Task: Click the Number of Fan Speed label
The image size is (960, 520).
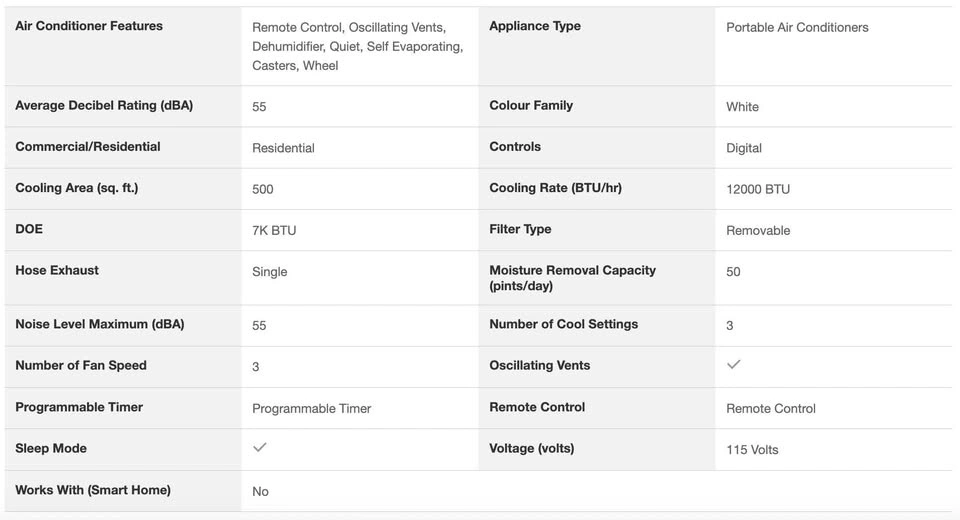Action: tap(81, 365)
